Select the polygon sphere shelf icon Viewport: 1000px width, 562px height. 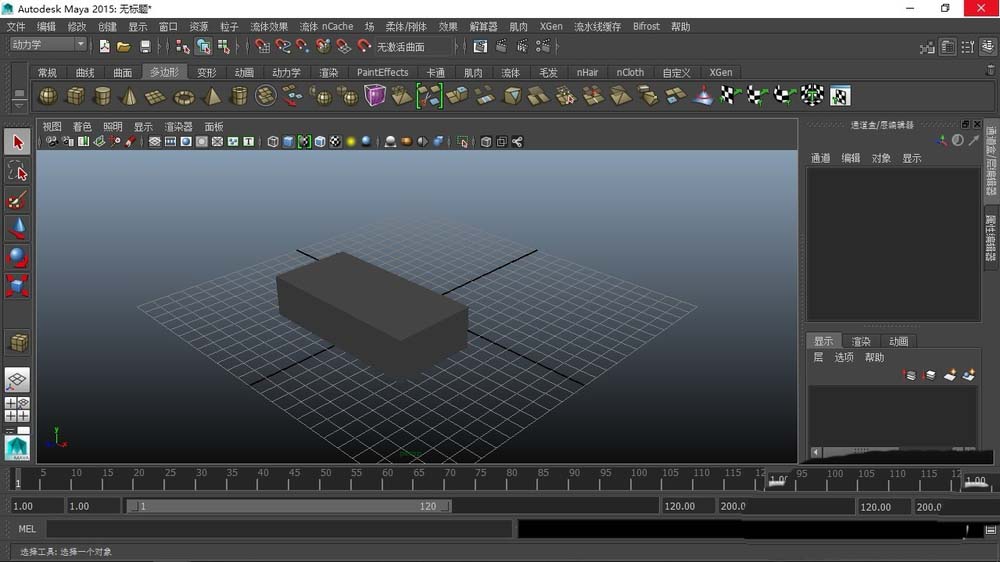coord(48,96)
